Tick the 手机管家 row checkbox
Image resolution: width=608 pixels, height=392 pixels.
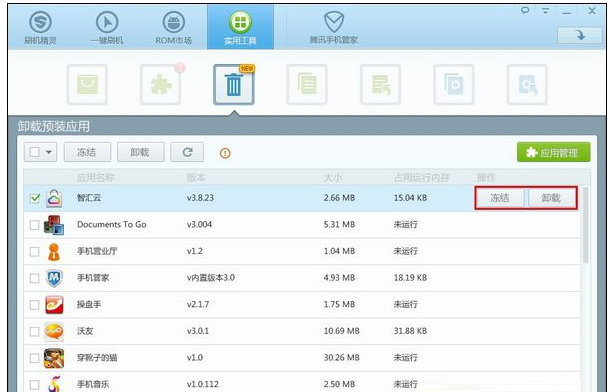click(35, 278)
